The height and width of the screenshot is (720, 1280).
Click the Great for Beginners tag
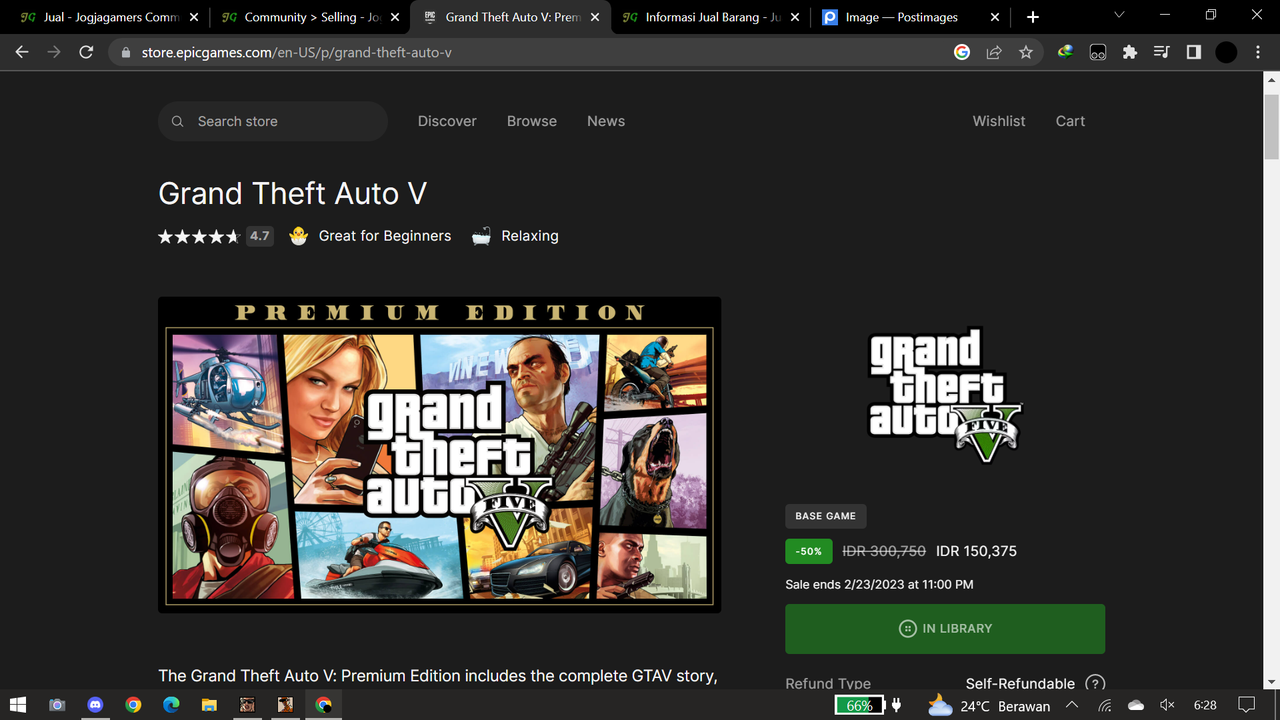[370, 236]
